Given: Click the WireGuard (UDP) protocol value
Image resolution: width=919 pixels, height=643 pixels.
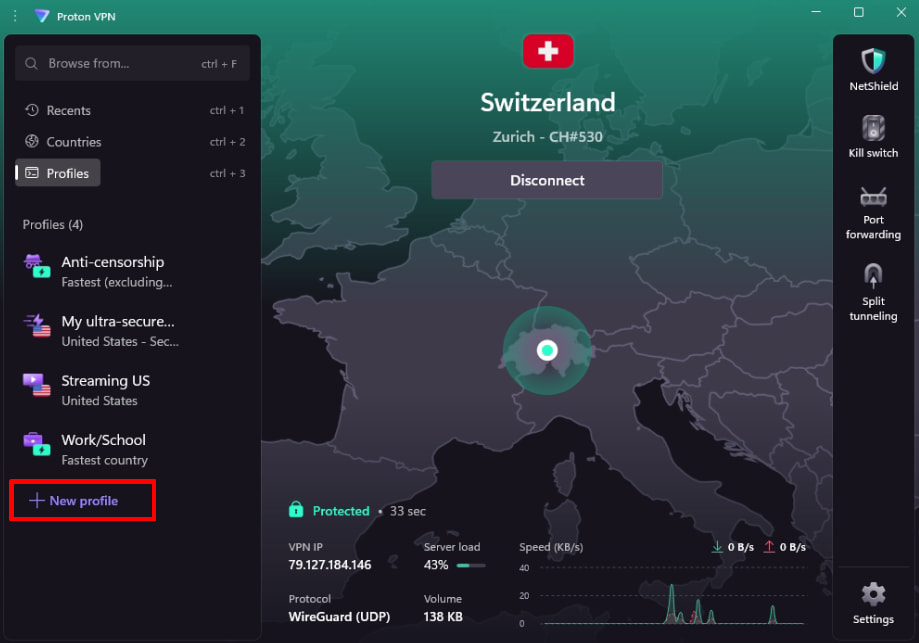Looking at the screenshot, I should pyautogui.click(x=339, y=616).
